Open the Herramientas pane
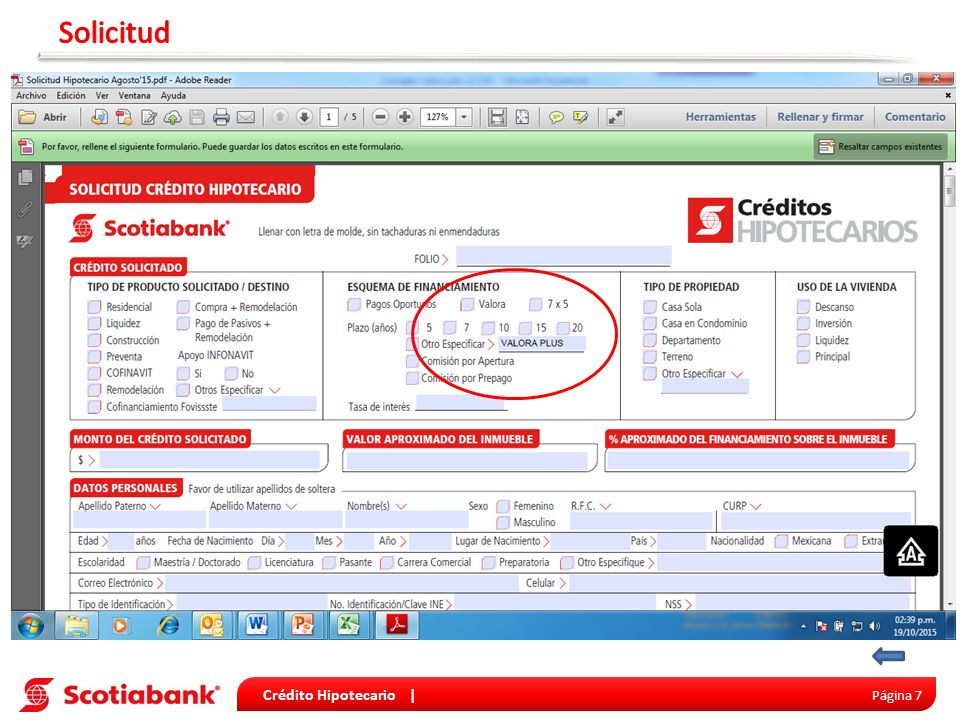The width and height of the screenshot is (960, 720). (721, 116)
